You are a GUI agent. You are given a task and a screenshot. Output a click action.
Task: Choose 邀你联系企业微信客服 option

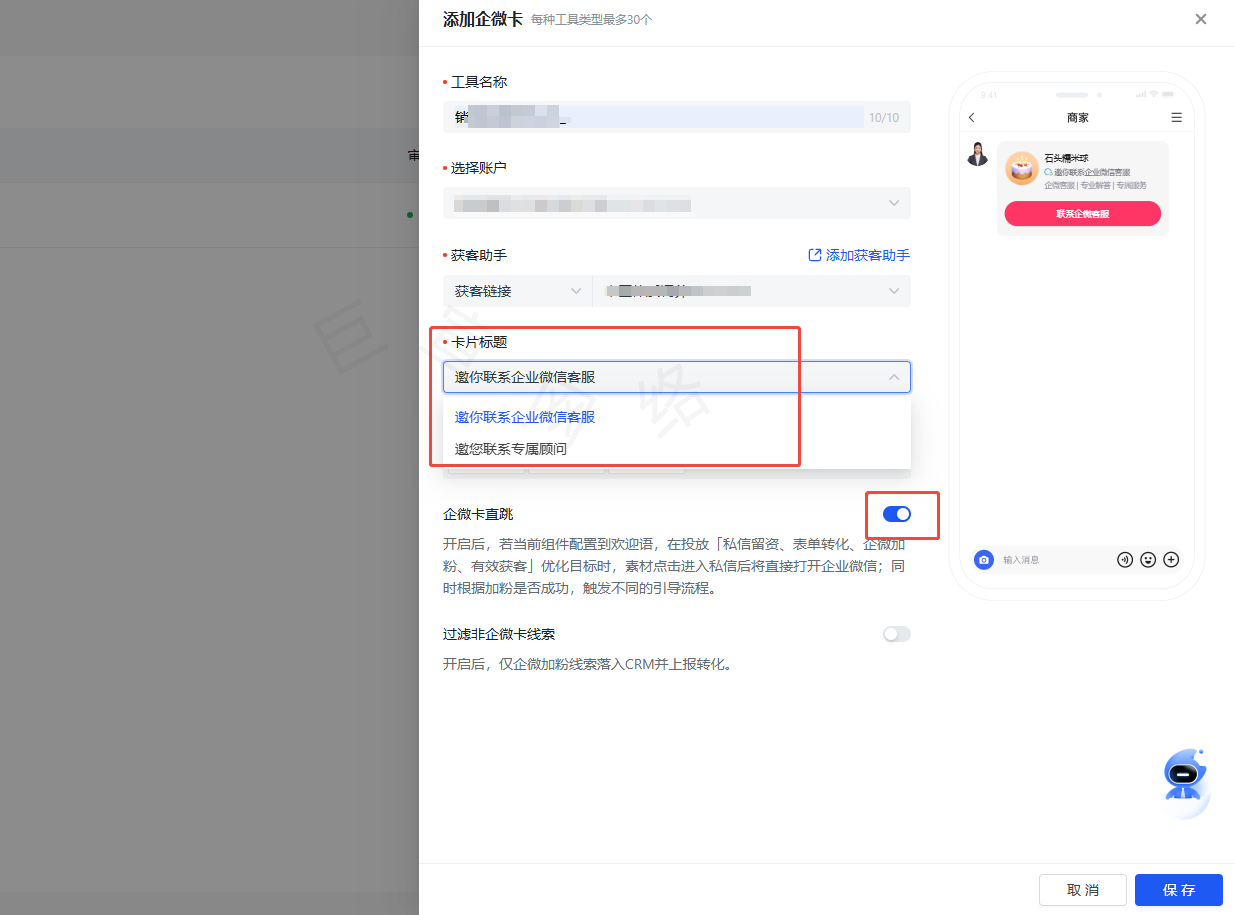pos(525,417)
